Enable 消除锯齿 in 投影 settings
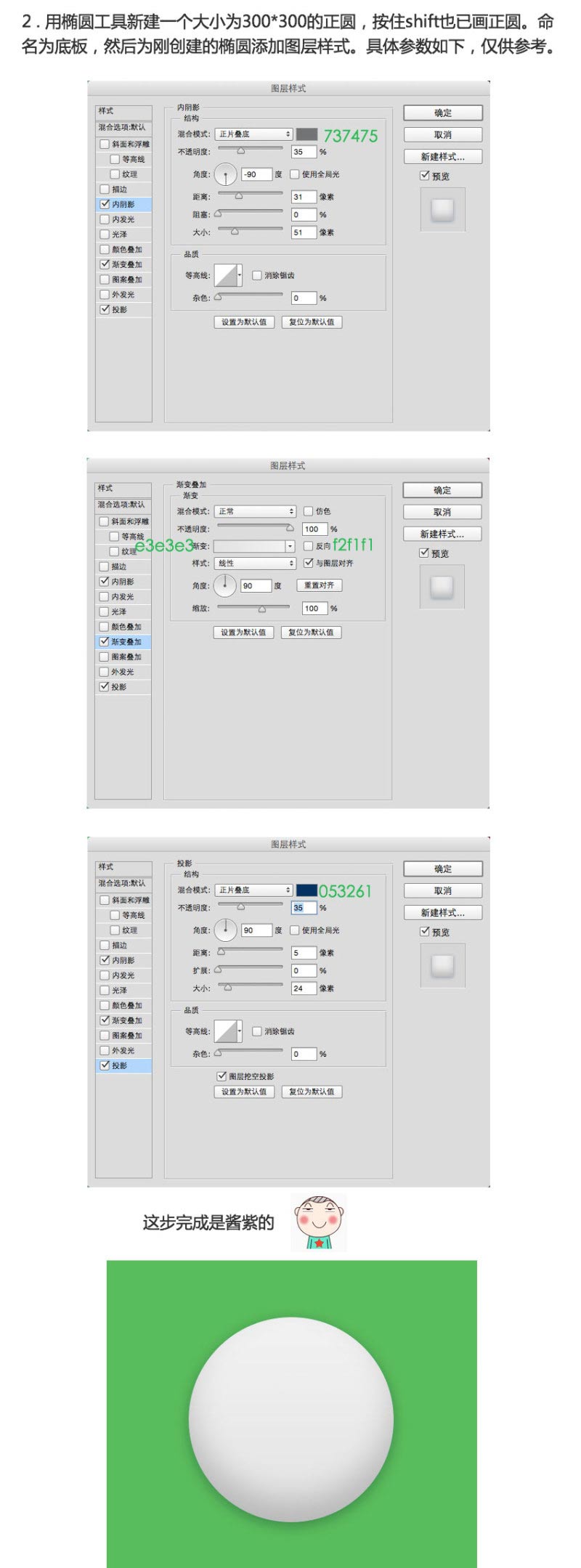 (x=256, y=1031)
